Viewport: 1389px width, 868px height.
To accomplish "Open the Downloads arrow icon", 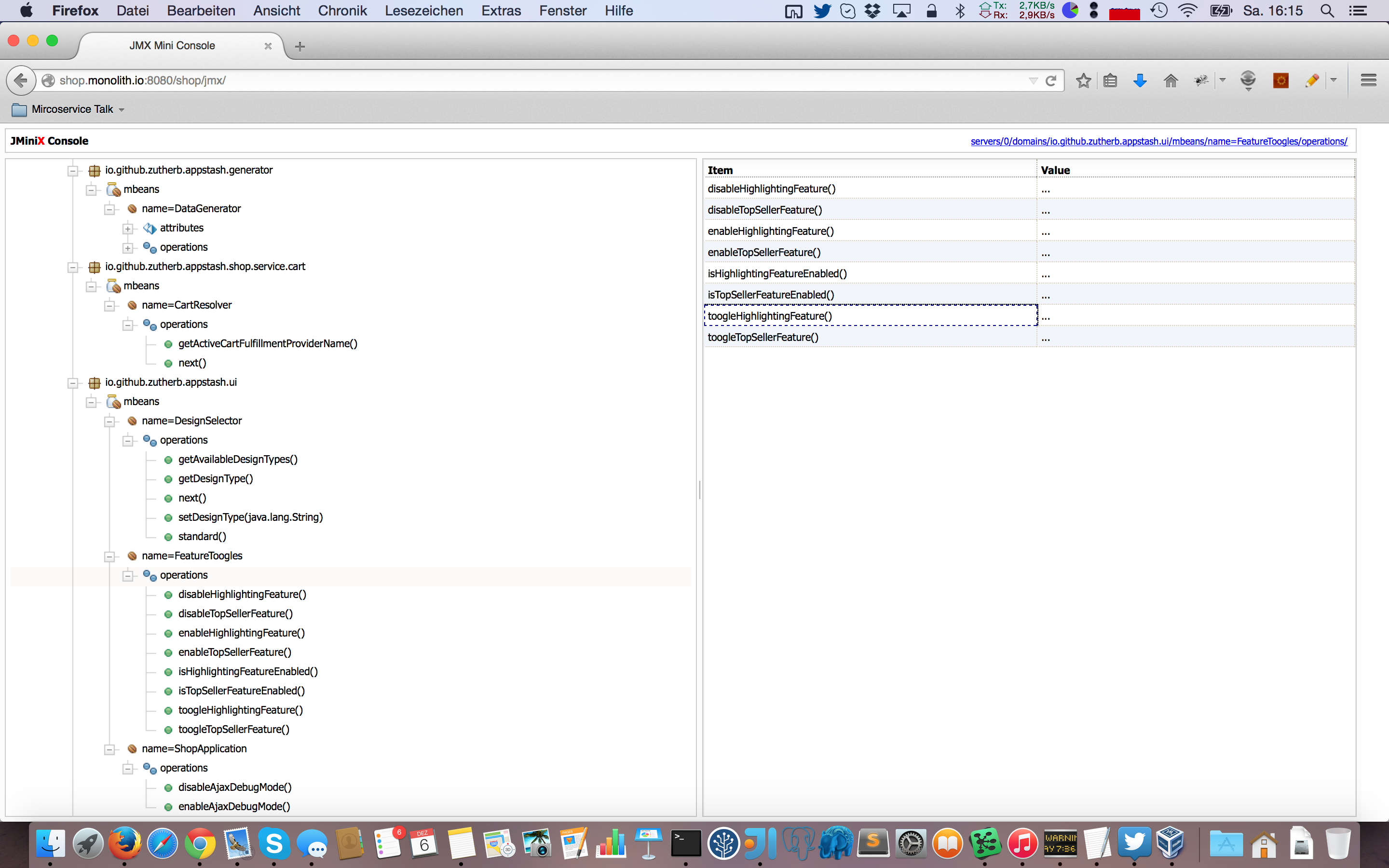I will tap(1140, 81).
